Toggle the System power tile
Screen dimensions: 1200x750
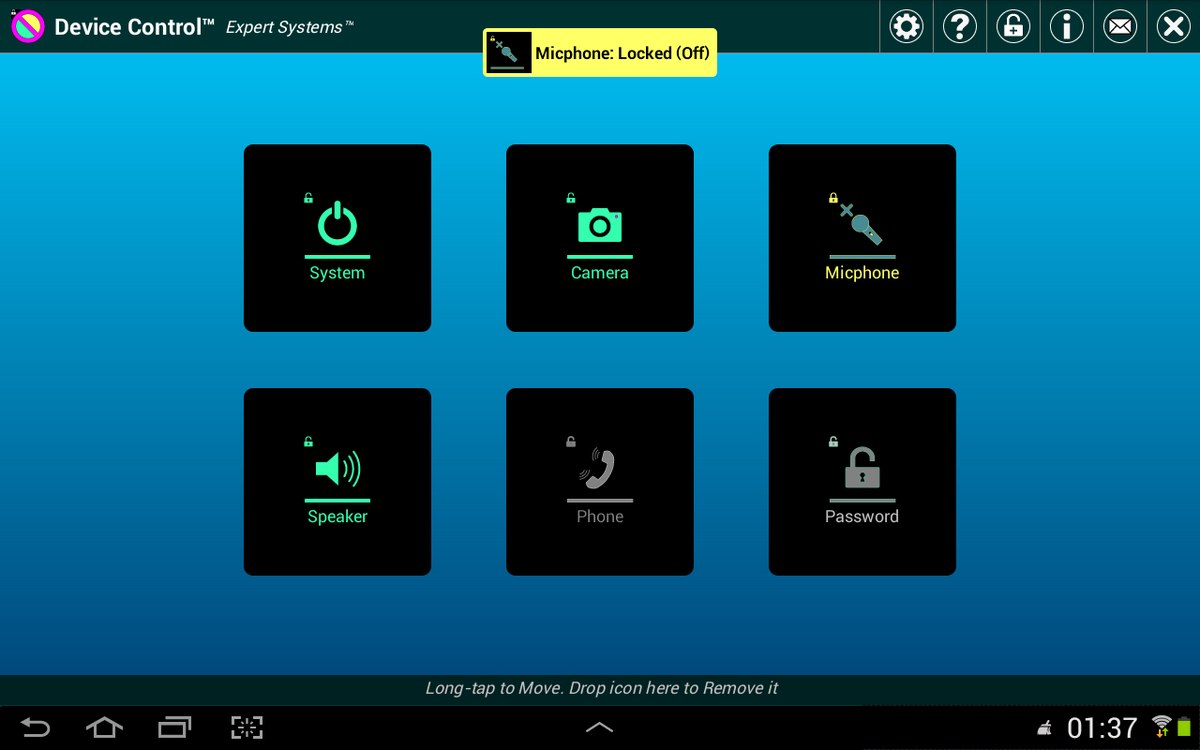(337, 238)
